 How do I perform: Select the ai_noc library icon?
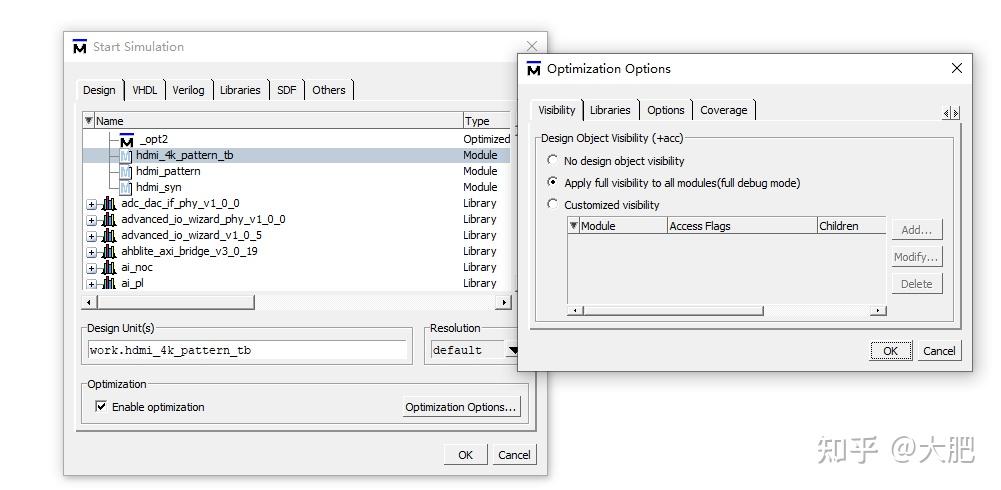pyautogui.click(x=109, y=267)
